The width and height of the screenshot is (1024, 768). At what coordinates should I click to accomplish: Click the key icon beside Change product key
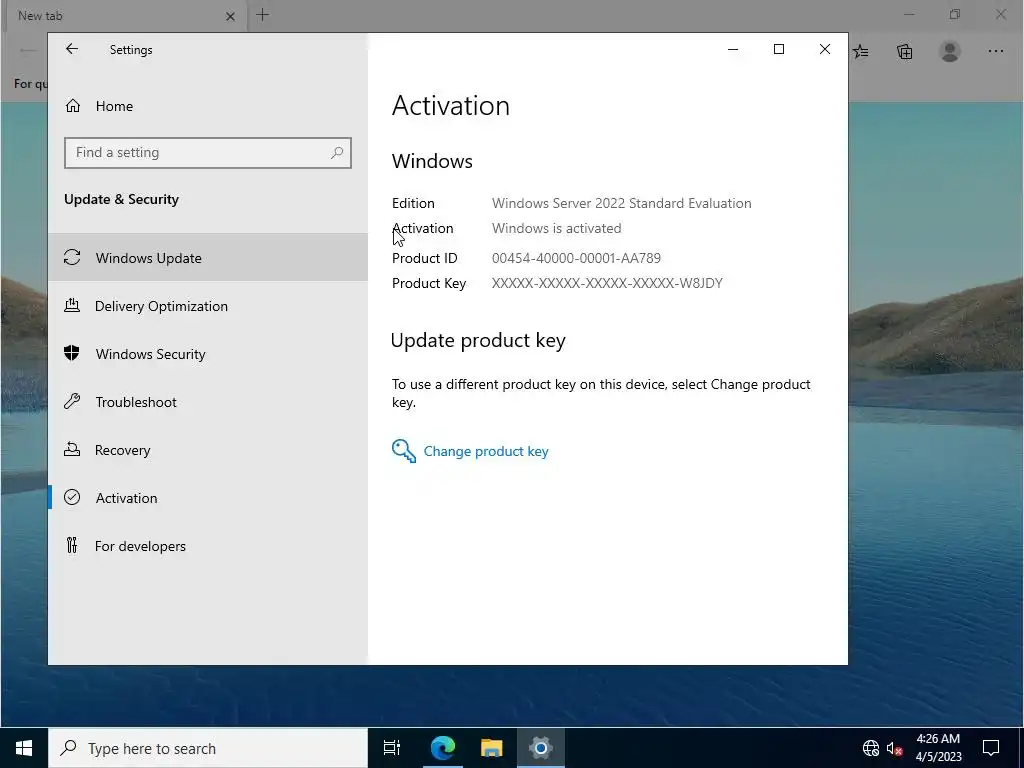click(x=404, y=451)
